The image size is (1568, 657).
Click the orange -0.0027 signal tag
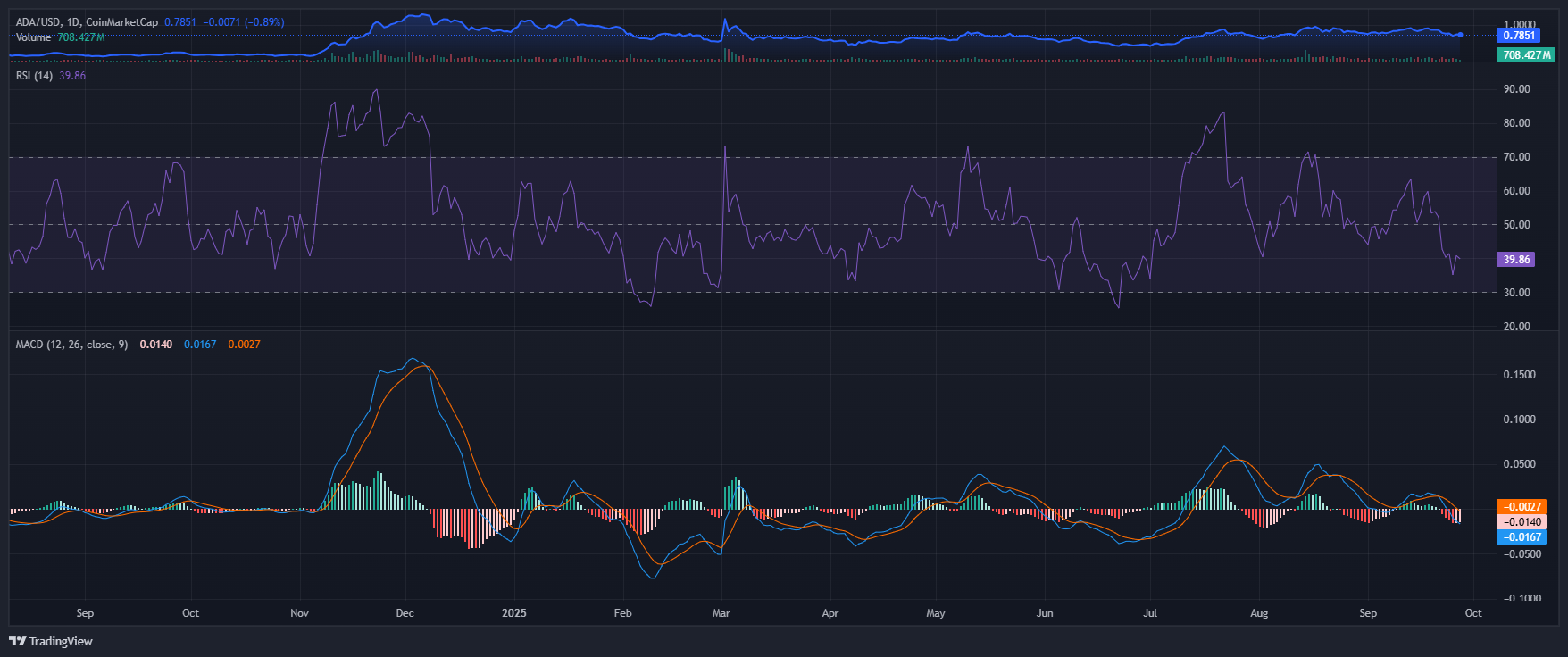pyautogui.click(x=1521, y=506)
